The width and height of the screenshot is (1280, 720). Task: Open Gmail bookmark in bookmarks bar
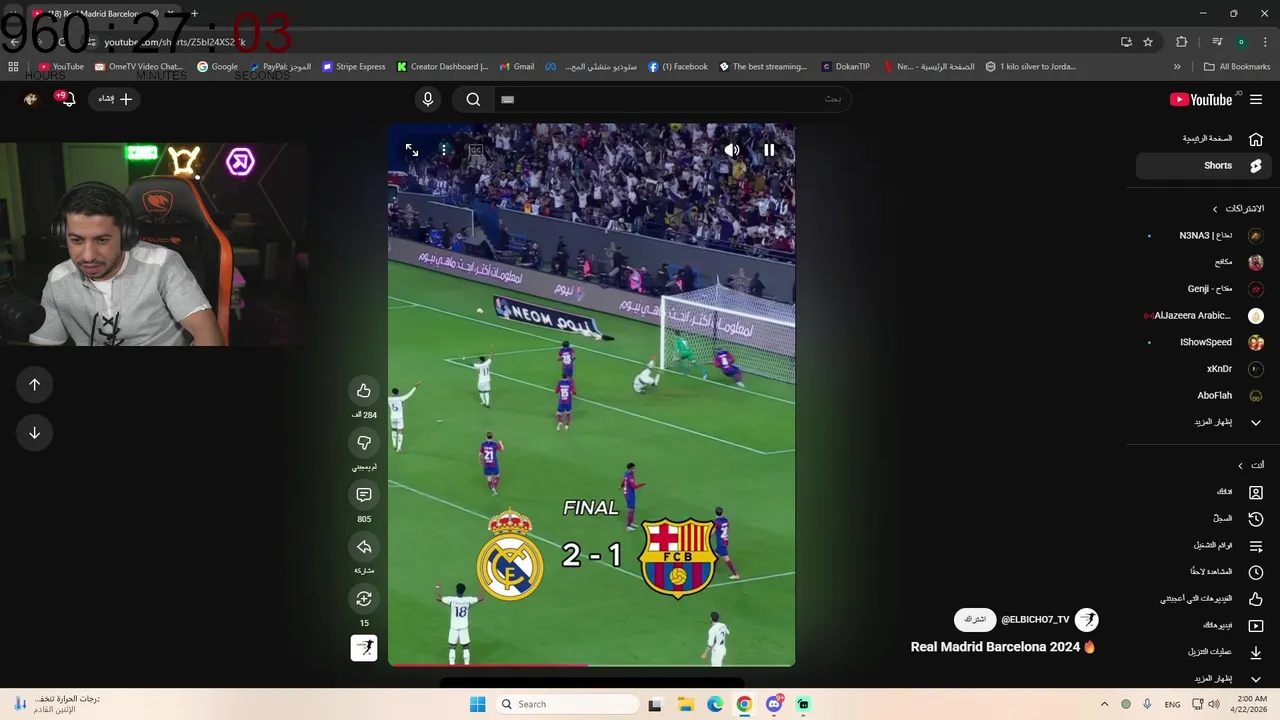pos(517,67)
